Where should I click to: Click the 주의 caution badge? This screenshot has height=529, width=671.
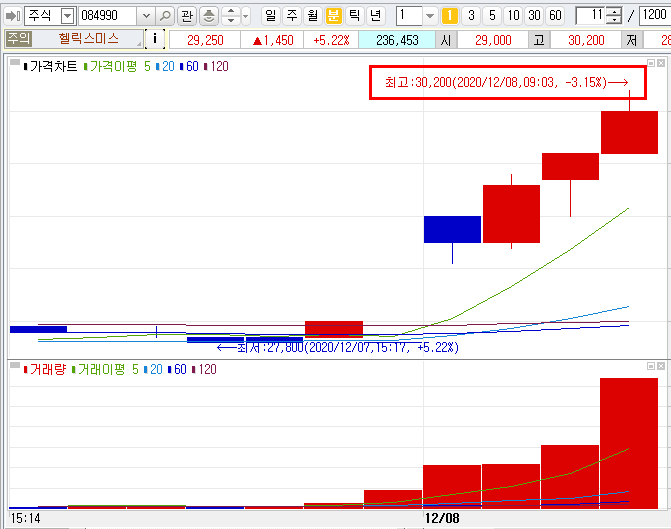(18, 39)
